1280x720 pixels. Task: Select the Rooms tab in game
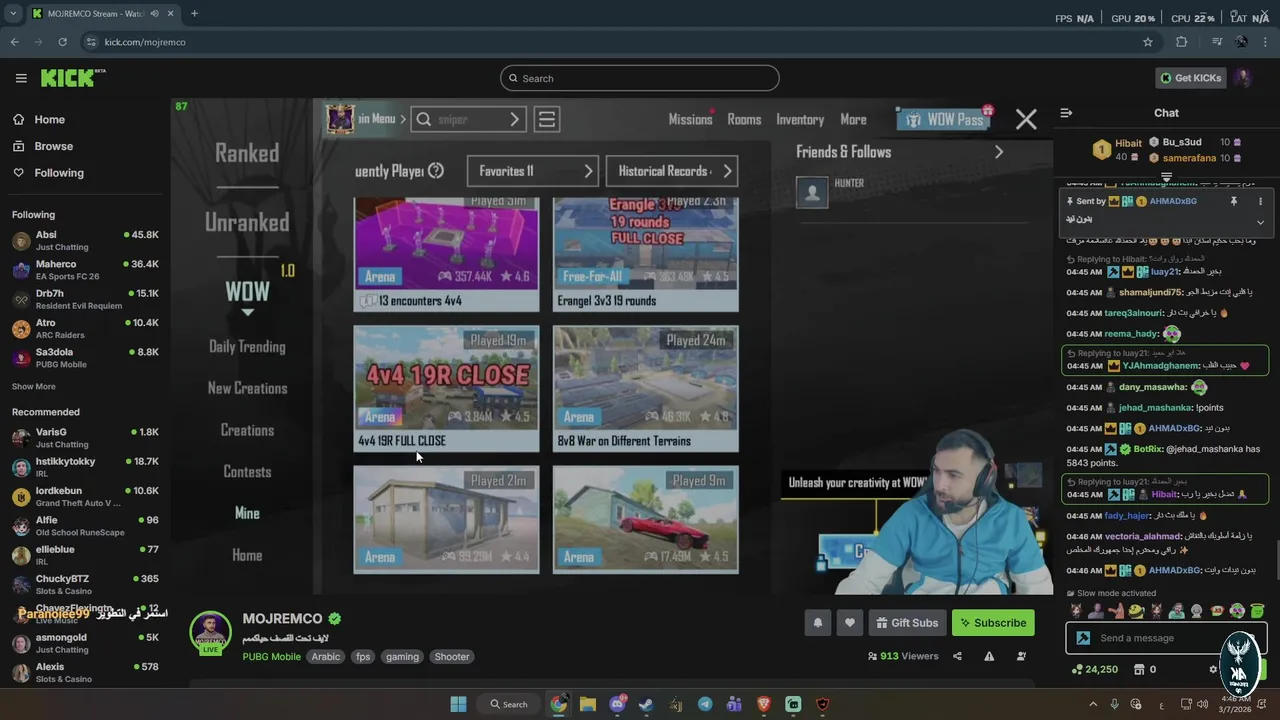point(744,119)
